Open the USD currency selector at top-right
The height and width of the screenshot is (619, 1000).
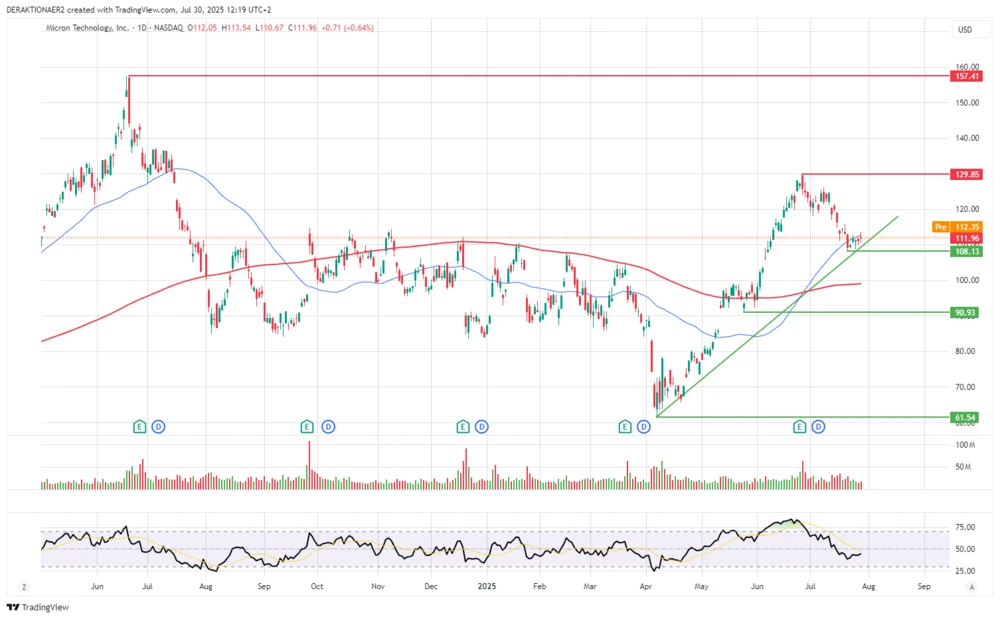[966, 30]
